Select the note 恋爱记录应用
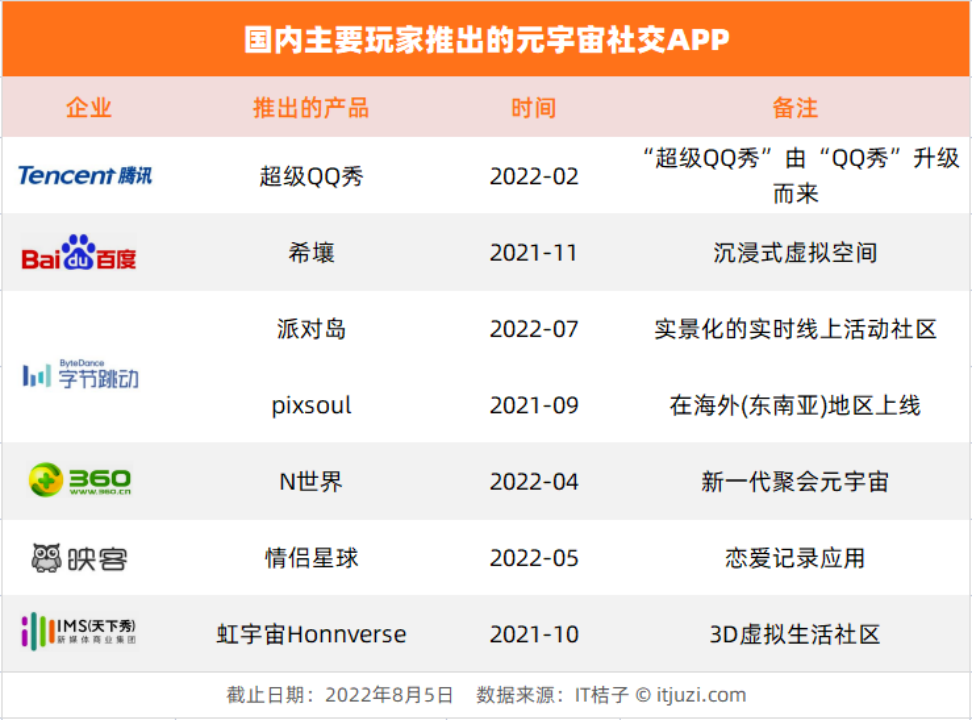 [x=795, y=558]
